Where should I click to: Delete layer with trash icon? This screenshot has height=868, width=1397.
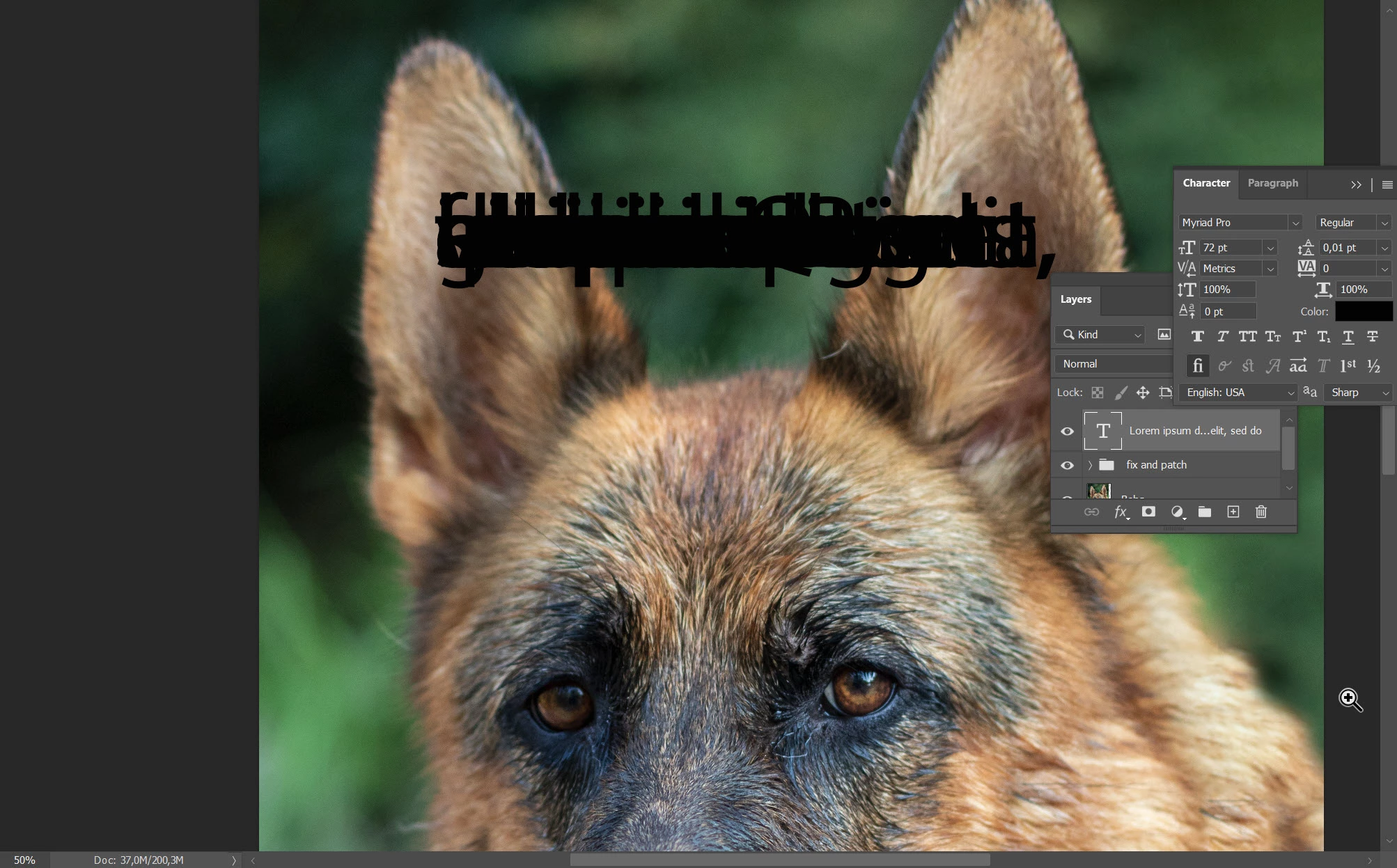1261,512
